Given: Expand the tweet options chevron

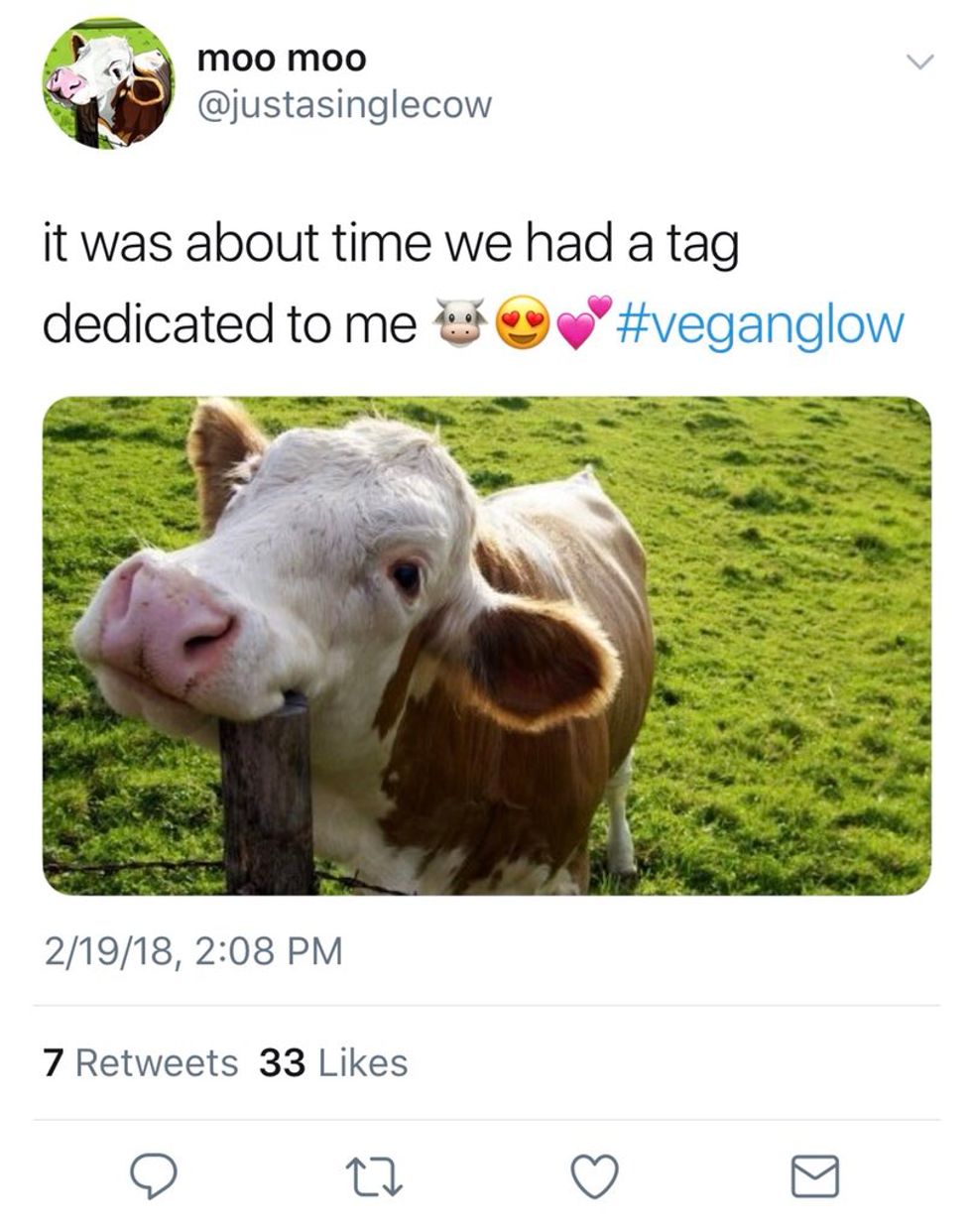Looking at the screenshot, I should tap(920, 62).
